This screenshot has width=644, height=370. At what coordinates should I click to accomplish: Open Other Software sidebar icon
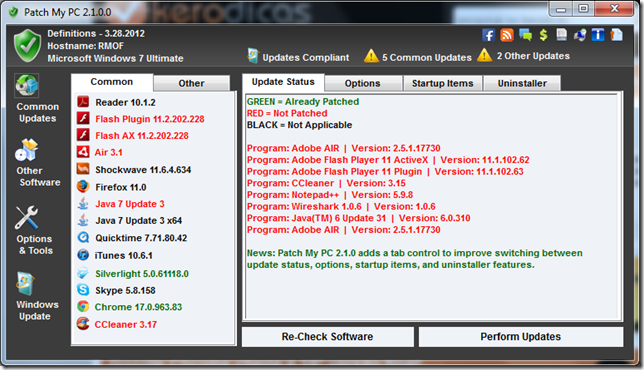point(27,150)
